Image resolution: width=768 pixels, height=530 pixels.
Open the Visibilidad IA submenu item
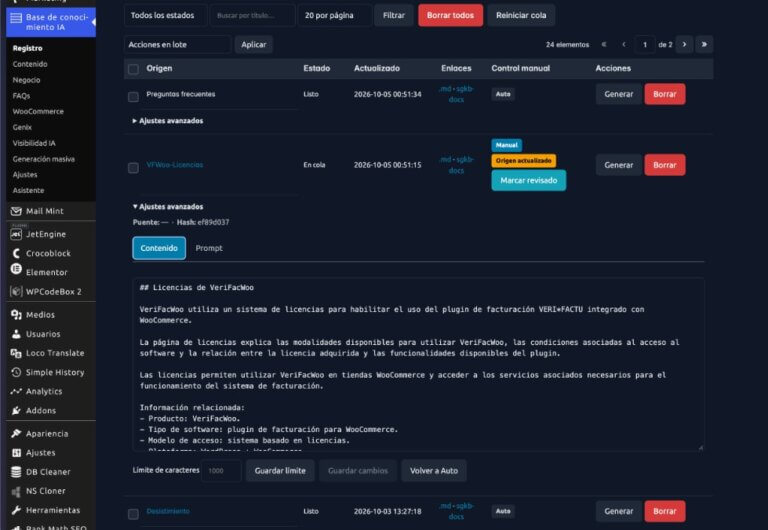(x=34, y=143)
